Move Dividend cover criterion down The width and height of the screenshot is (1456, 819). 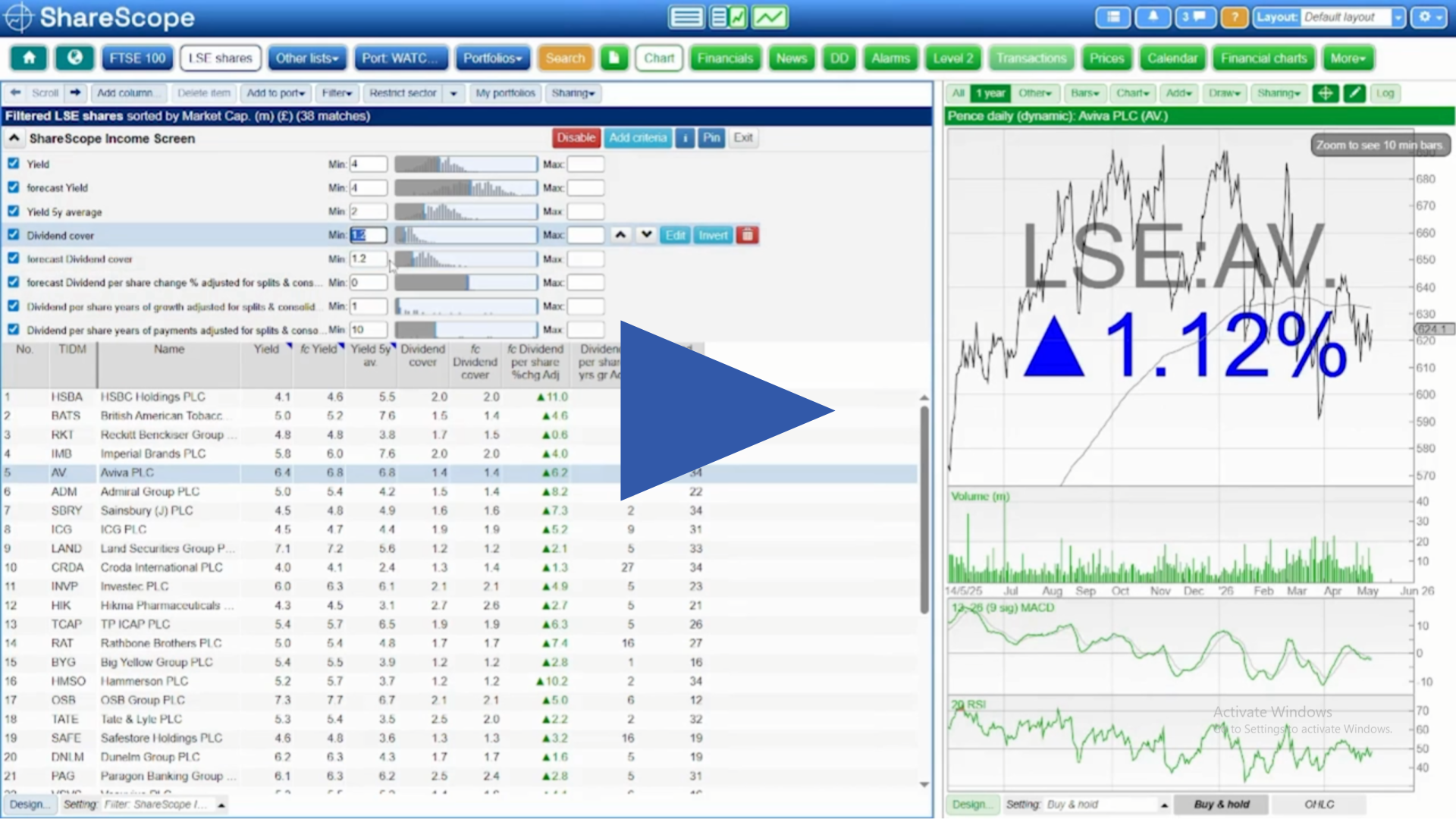point(646,235)
